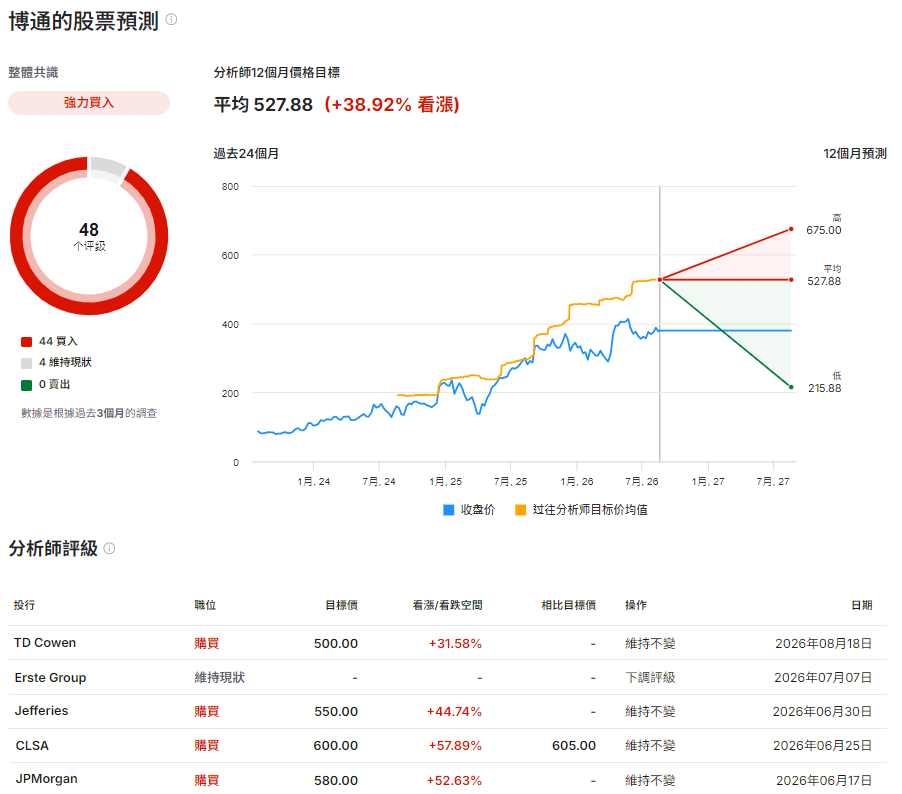Viewport: 902px width, 794px height.
Task: Toggle the orange 过往分析师目标价均值 legend
Action: 582,510
